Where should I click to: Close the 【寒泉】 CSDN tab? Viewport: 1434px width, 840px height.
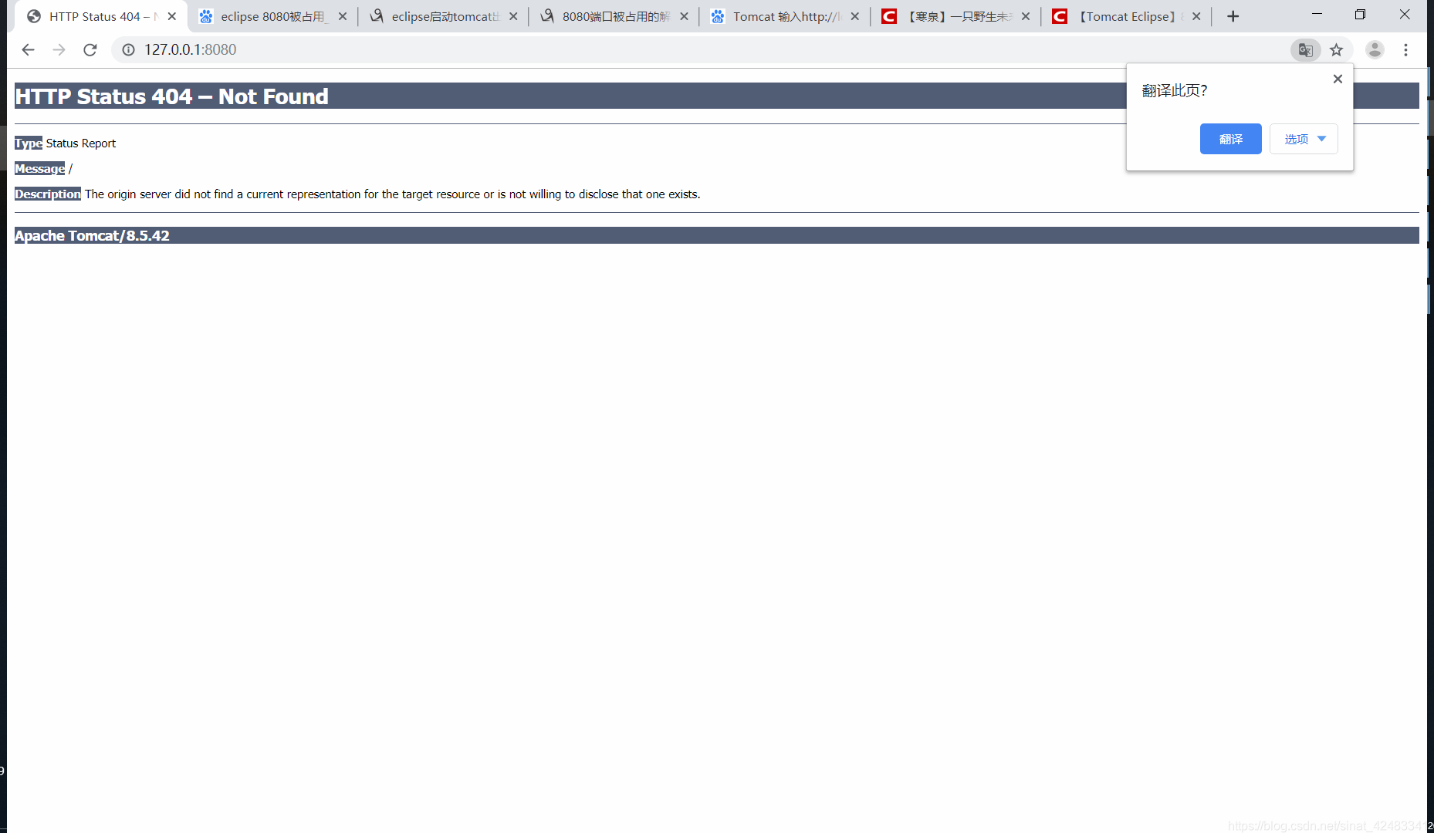pyautogui.click(x=1025, y=16)
